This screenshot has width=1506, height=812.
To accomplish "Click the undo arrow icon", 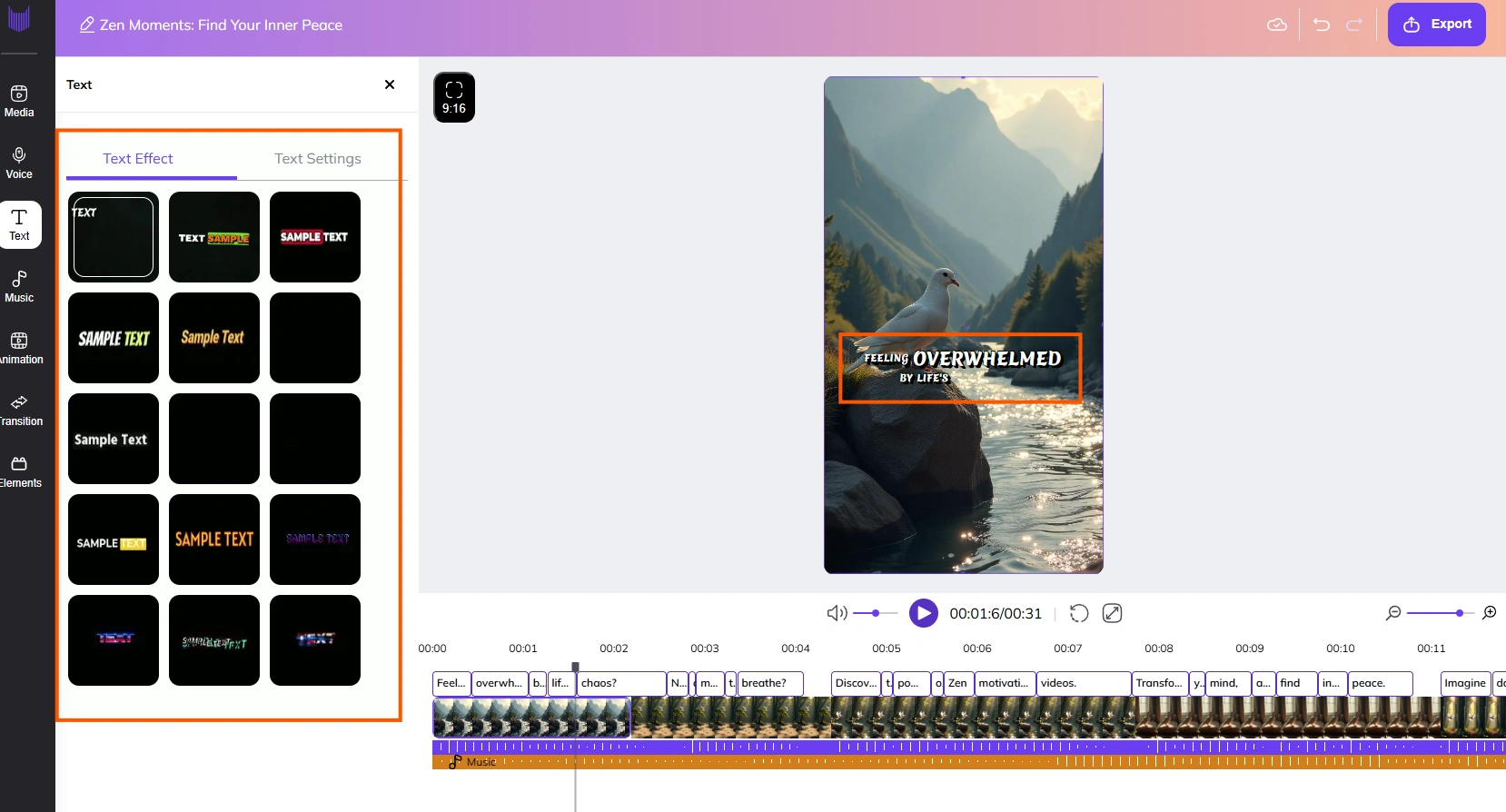I will [x=1322, y=25].
